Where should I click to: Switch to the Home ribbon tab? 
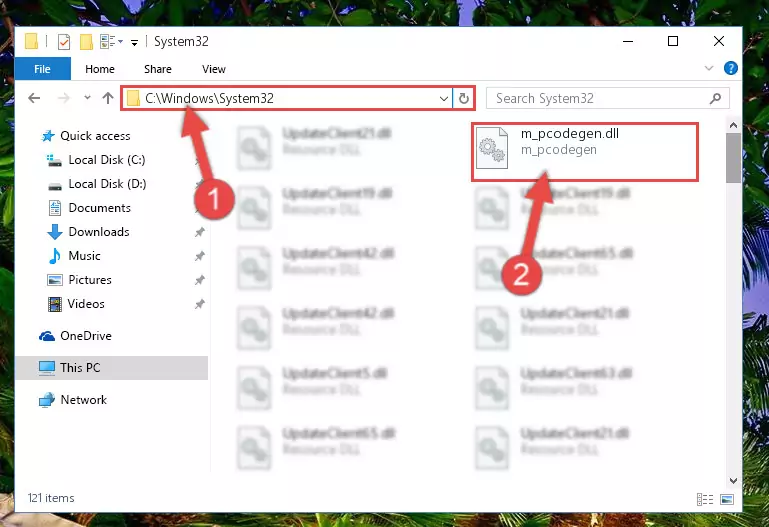pos(100,69)
